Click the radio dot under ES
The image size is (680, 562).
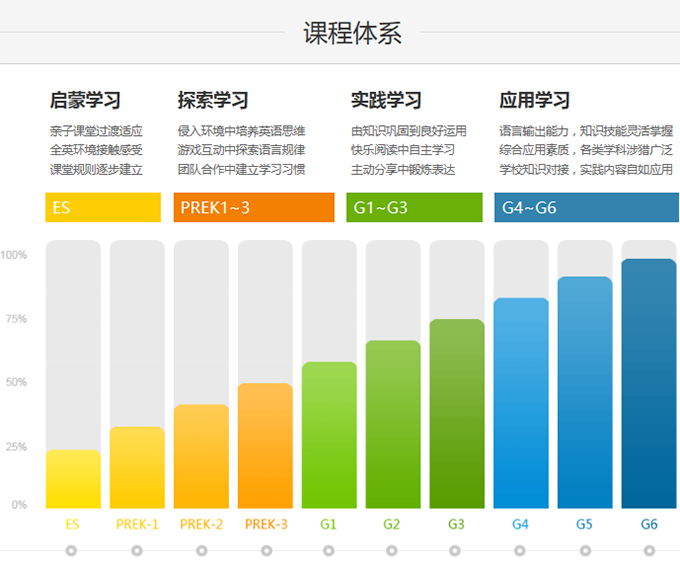tap(73, 550)
